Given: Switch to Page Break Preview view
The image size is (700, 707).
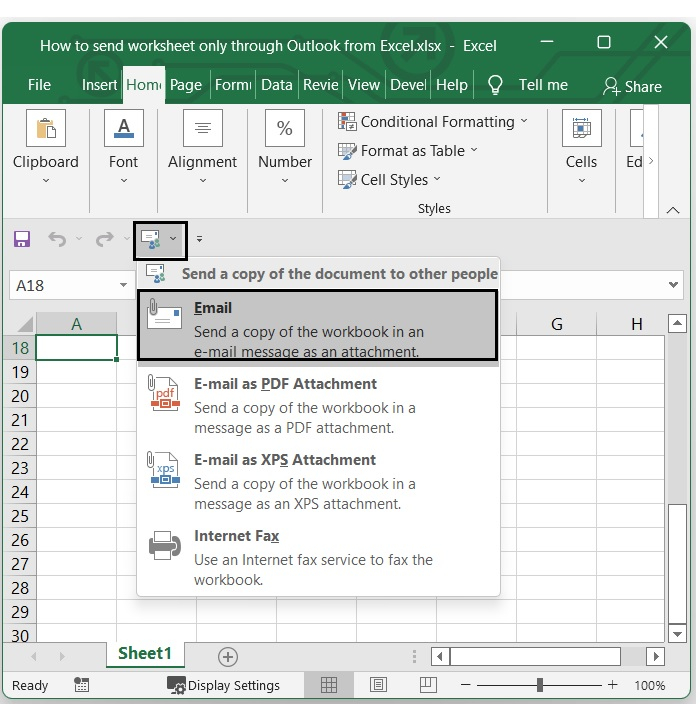Looking at the screenshot, I should click(x=428, y=685).
